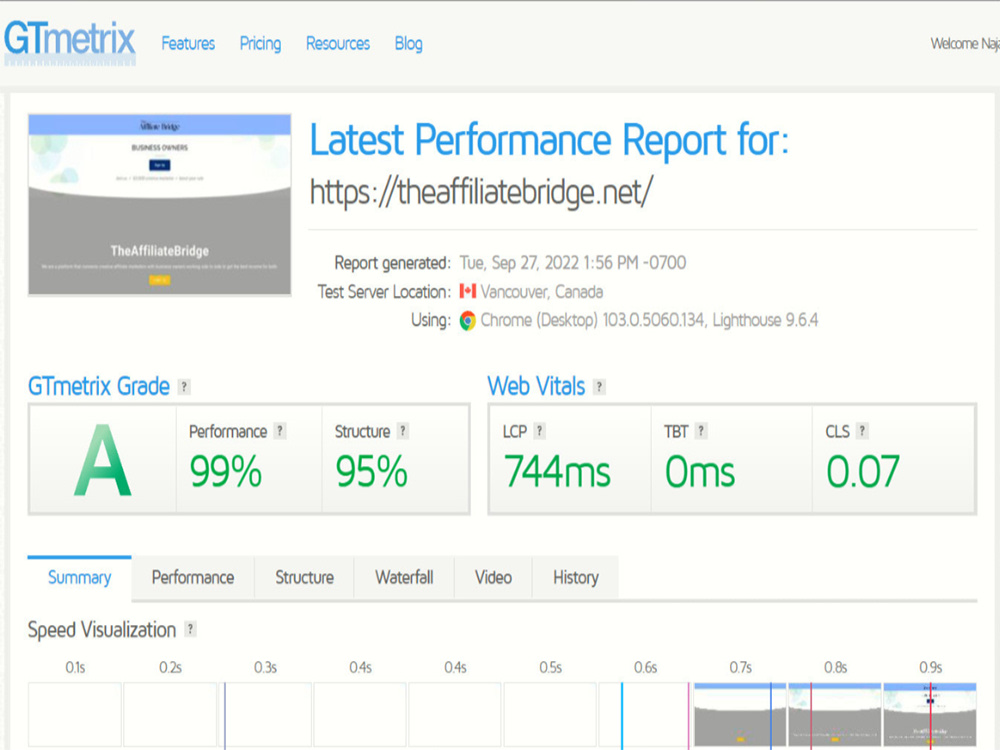Open the History tab
This screenshot has width=1000, height=750.
coord(576,578)
